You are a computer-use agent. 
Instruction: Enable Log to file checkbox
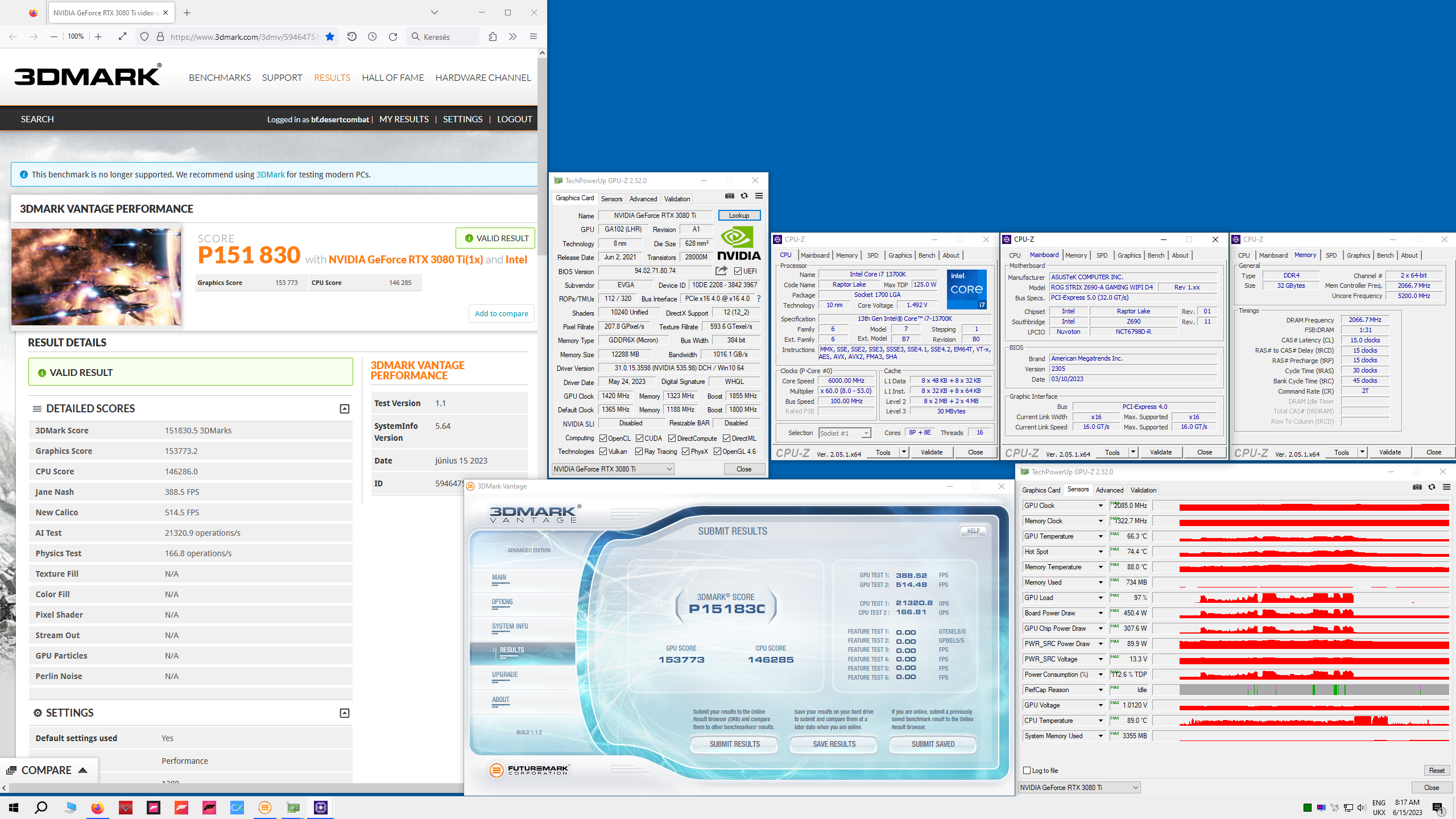1027,771
